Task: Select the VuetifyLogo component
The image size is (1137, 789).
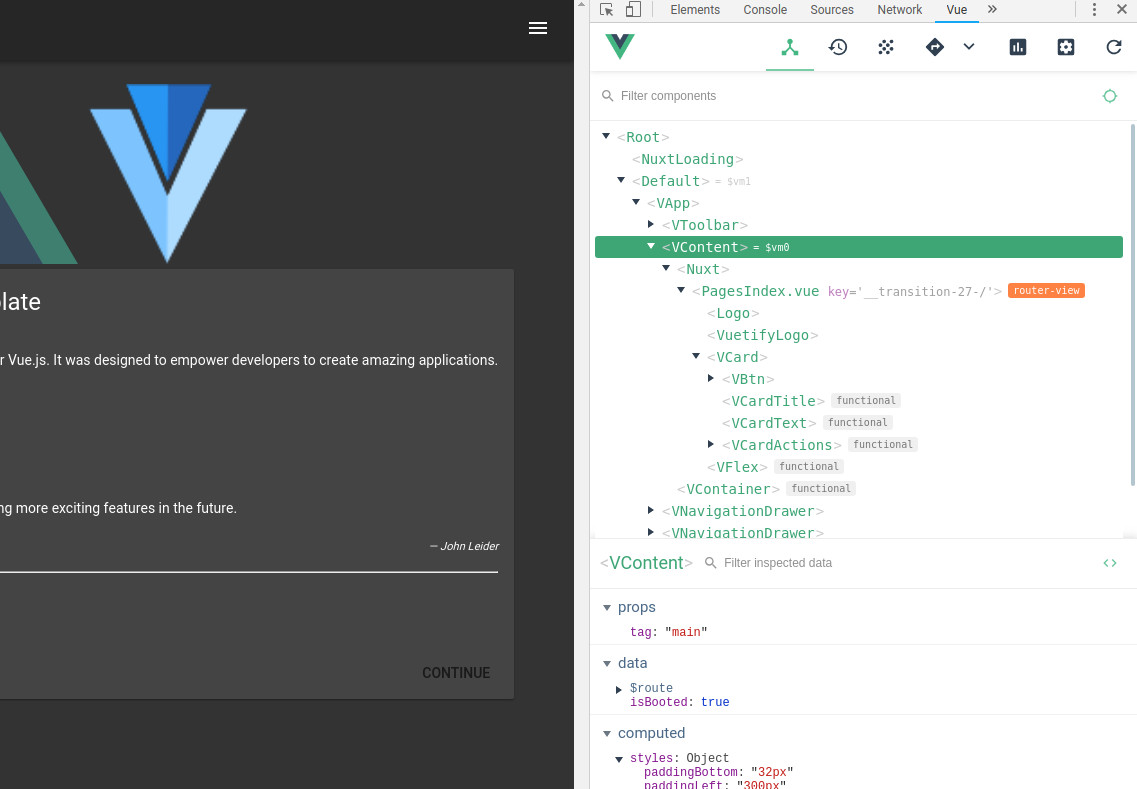Action: pos(763,335)
